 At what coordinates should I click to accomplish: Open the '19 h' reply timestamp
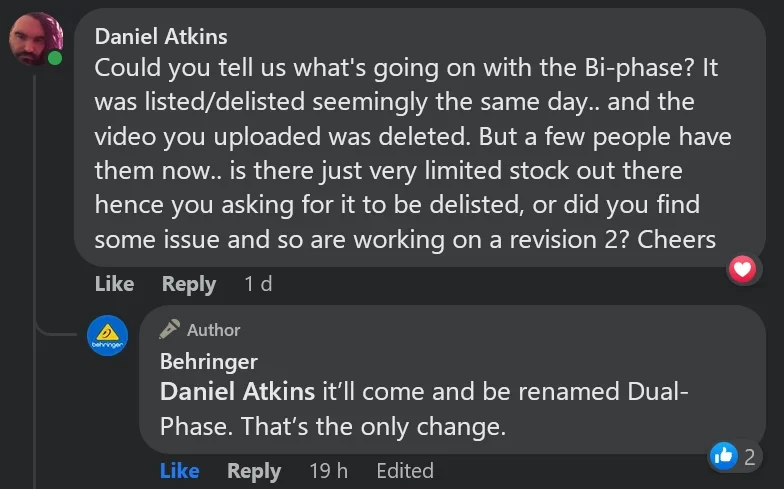(328, 470)
